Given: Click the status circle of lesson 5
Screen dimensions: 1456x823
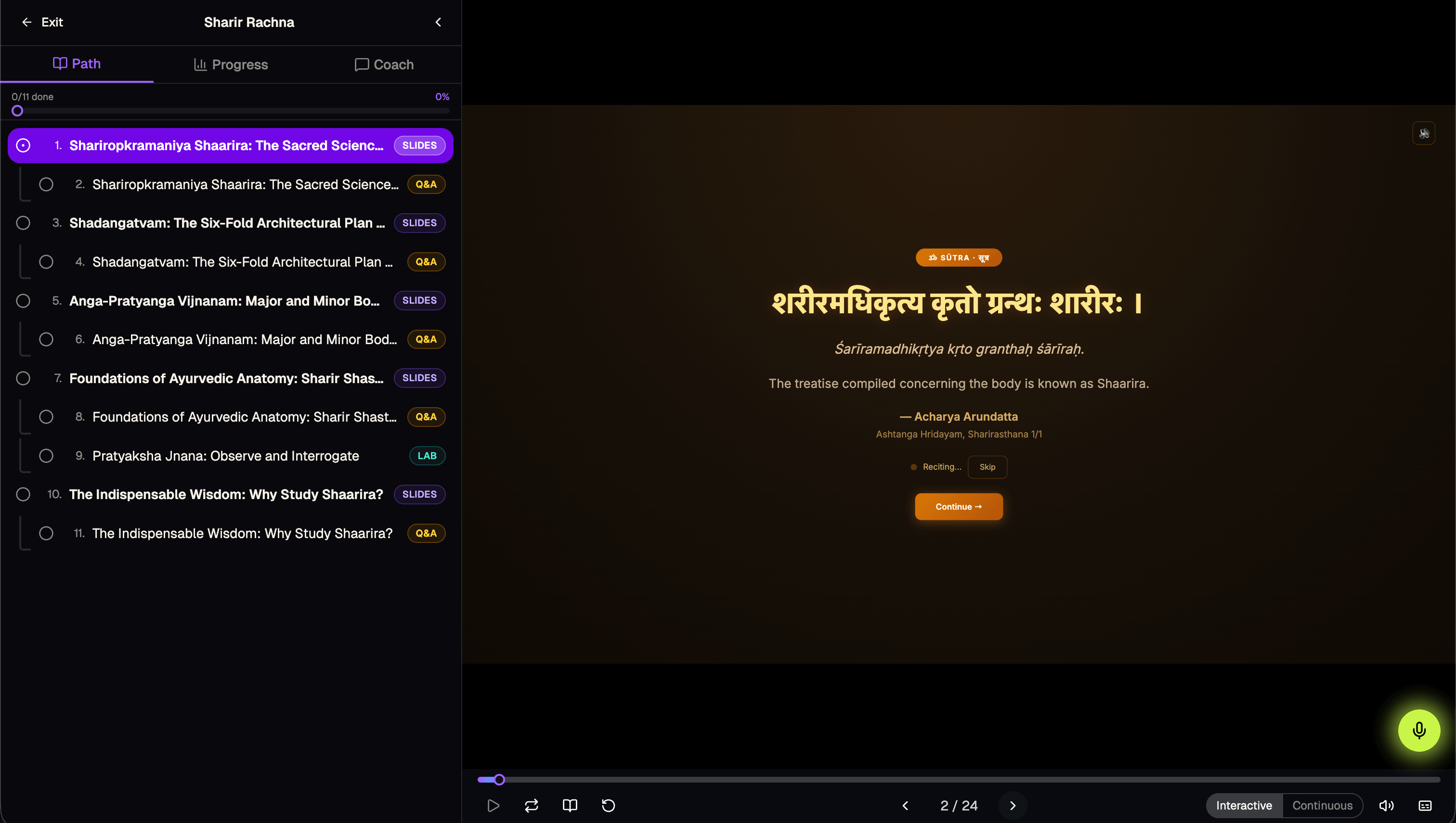Looking at the screenshot, I should coord(23,300).
